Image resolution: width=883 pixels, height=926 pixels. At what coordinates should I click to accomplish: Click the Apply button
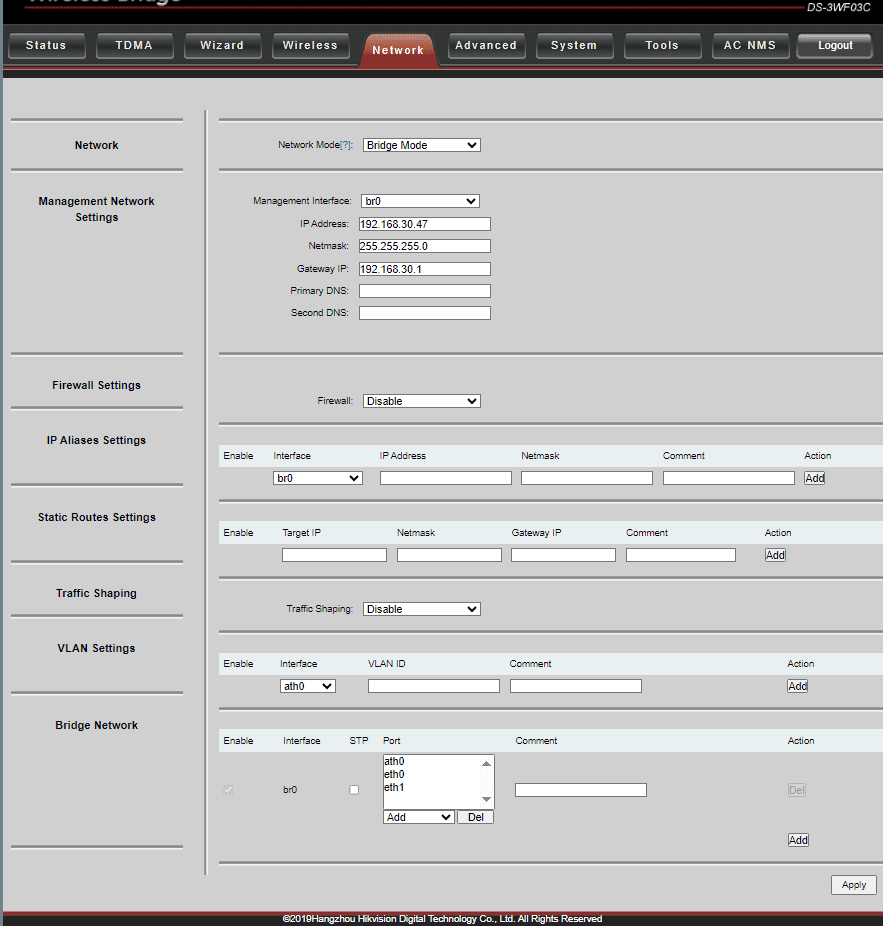[x=853, y=885]
